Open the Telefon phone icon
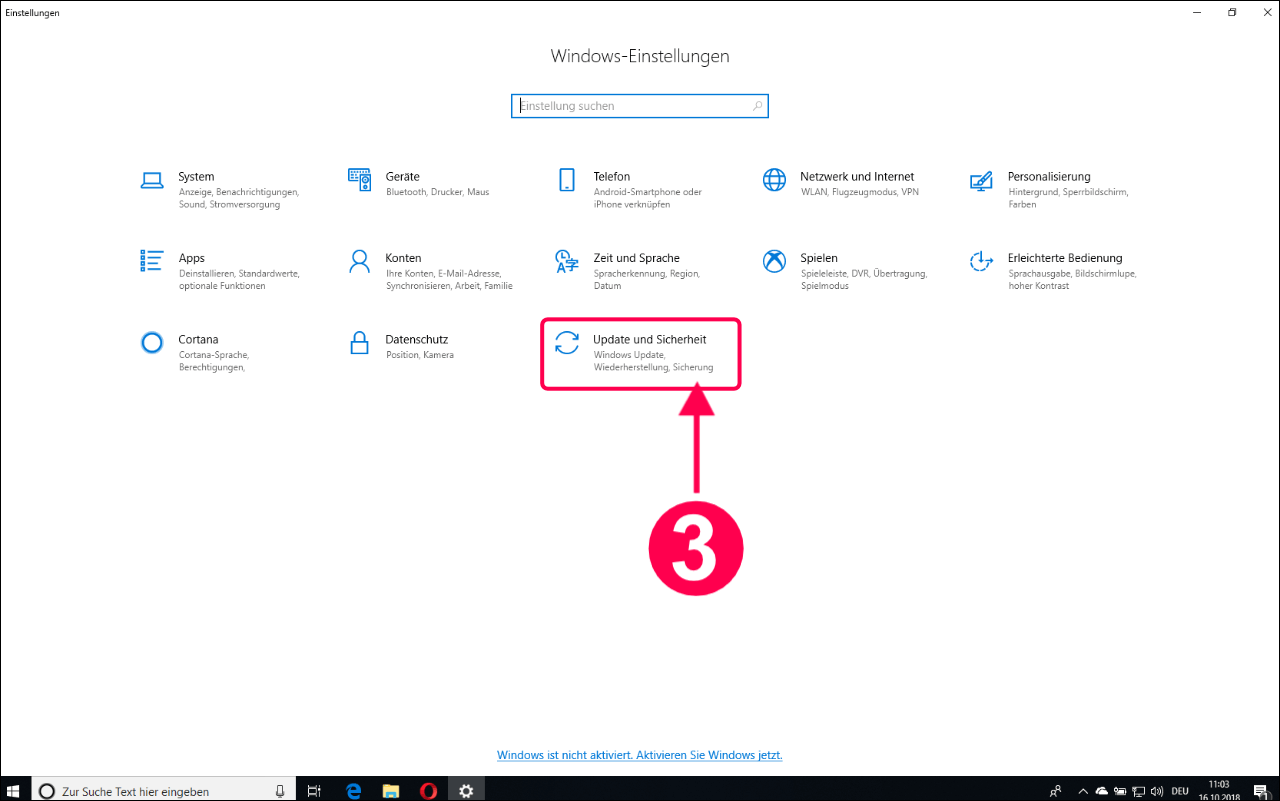The width and height of the screenshot is (1280, 801). [567, 180]
